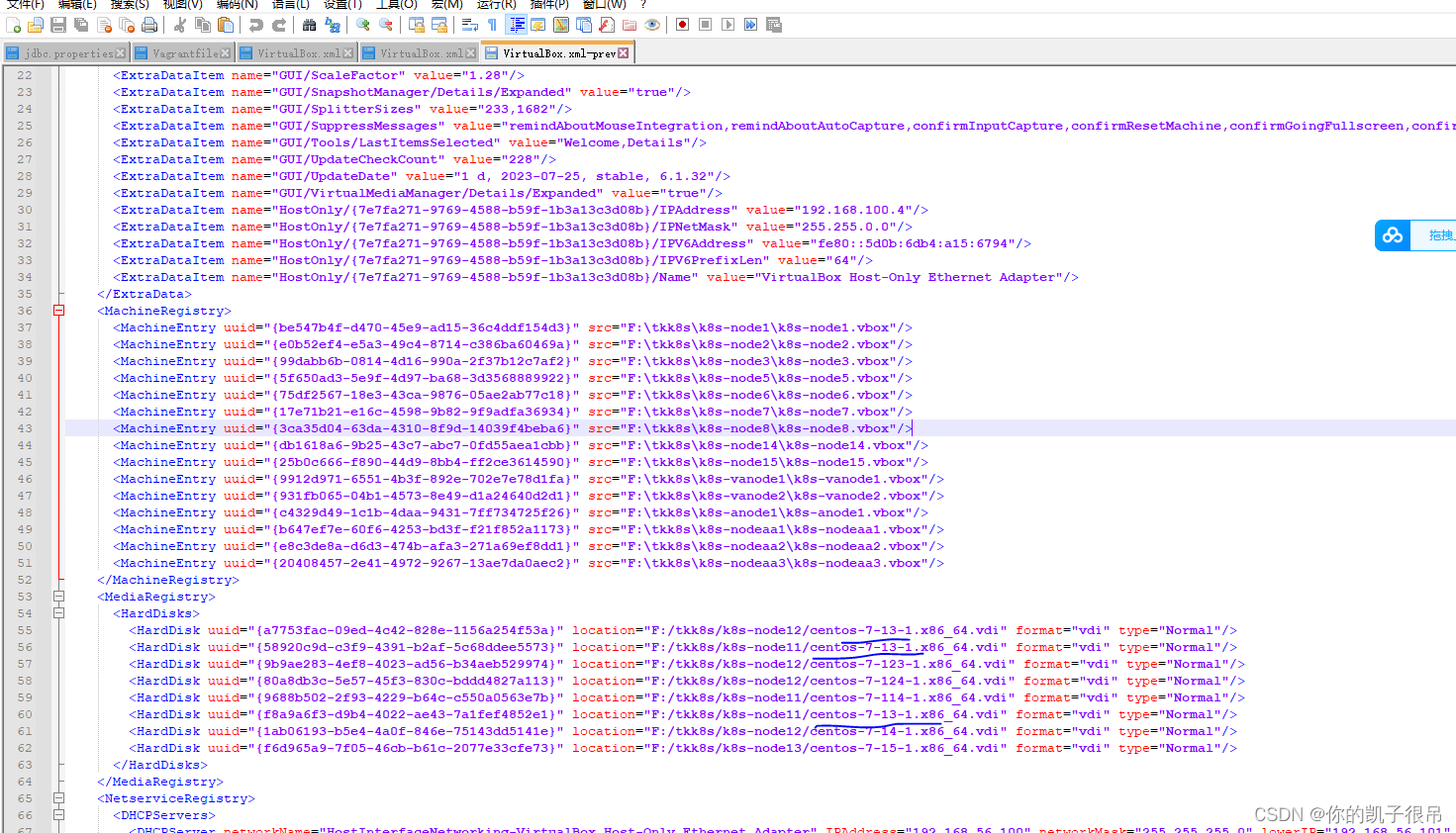Screen dimensions: 1456x833
Task: Switch to the Vagrantfile tab
Action: click(x=182, y=52)
